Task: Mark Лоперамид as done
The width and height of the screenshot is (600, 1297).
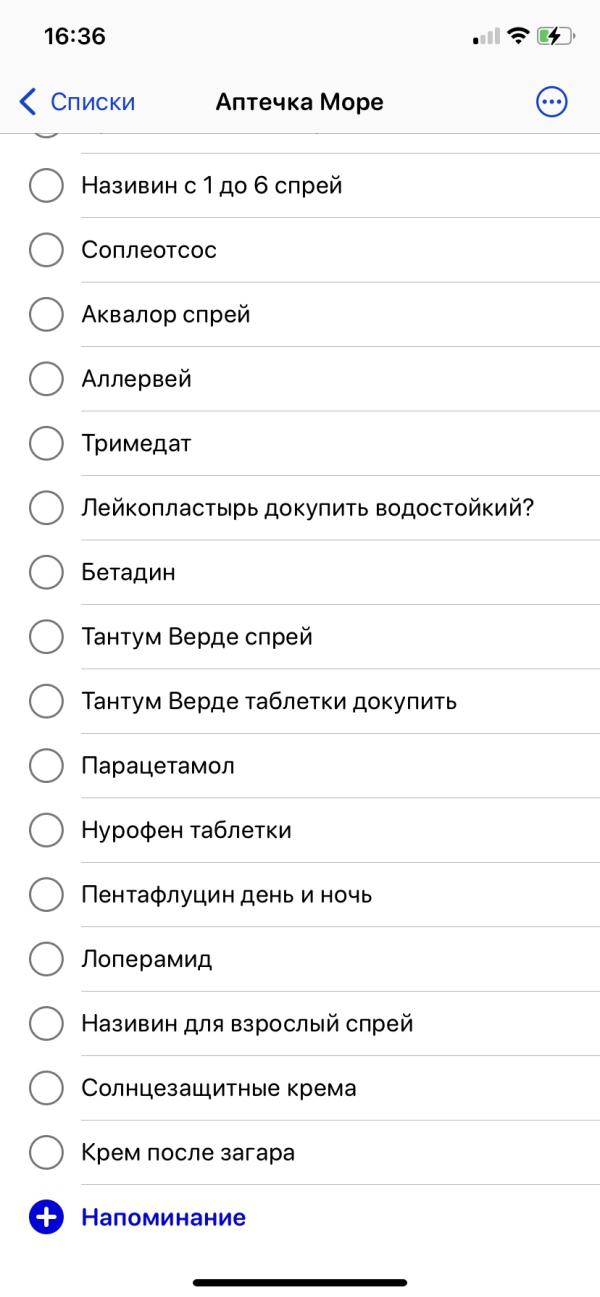Action: [x=46, y=959]
